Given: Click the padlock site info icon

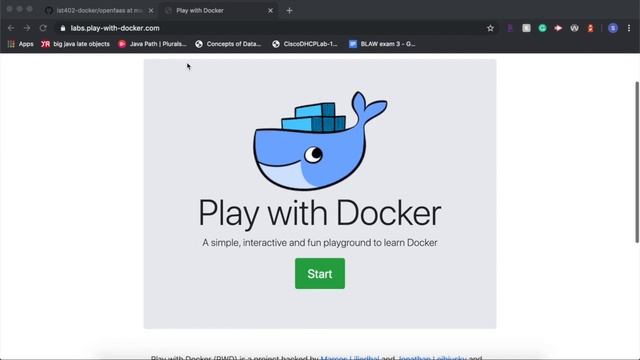Looking at the screenshot, I should (62, 28).
